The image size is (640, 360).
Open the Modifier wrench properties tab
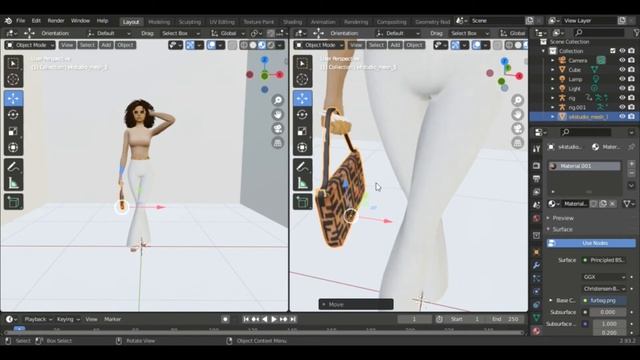(x=536, y=265)
